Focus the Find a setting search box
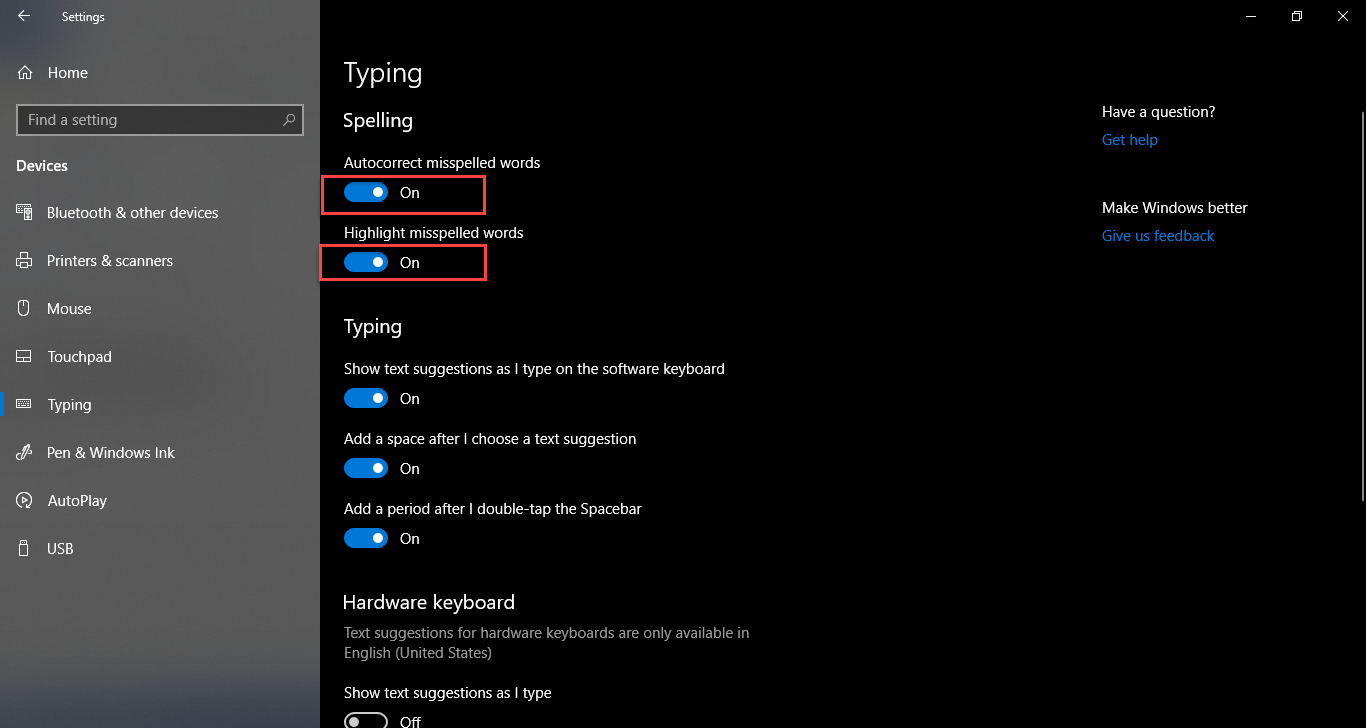Image resolution: width=1366 pixels, height=728 pixels. (150, 120)
